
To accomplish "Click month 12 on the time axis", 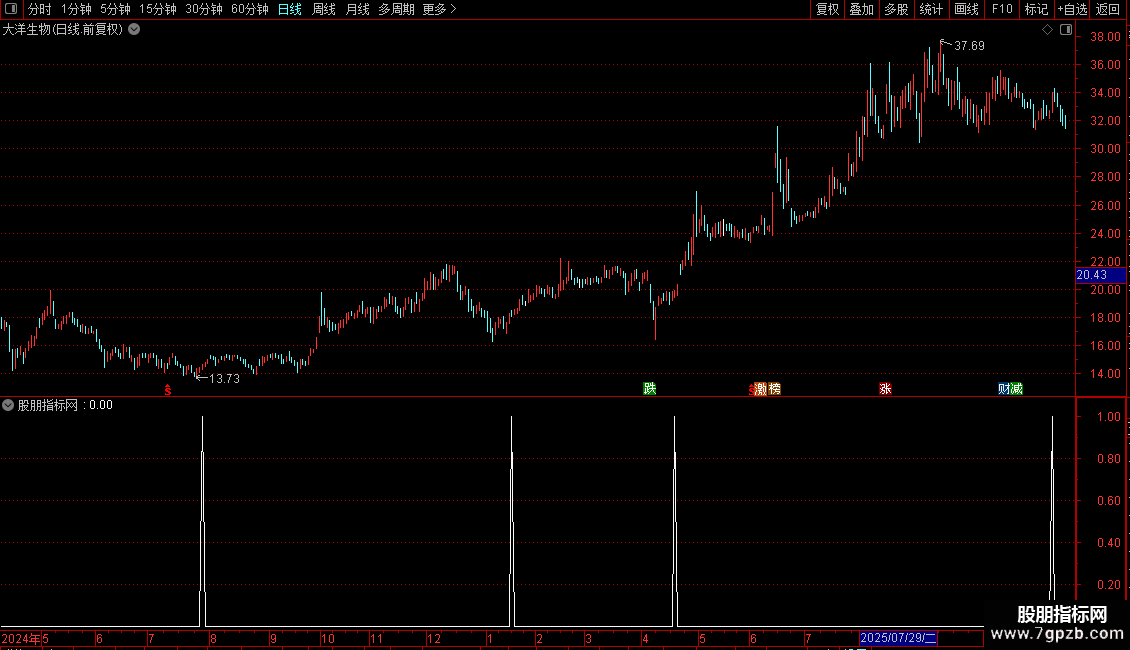I will point(433,638).
